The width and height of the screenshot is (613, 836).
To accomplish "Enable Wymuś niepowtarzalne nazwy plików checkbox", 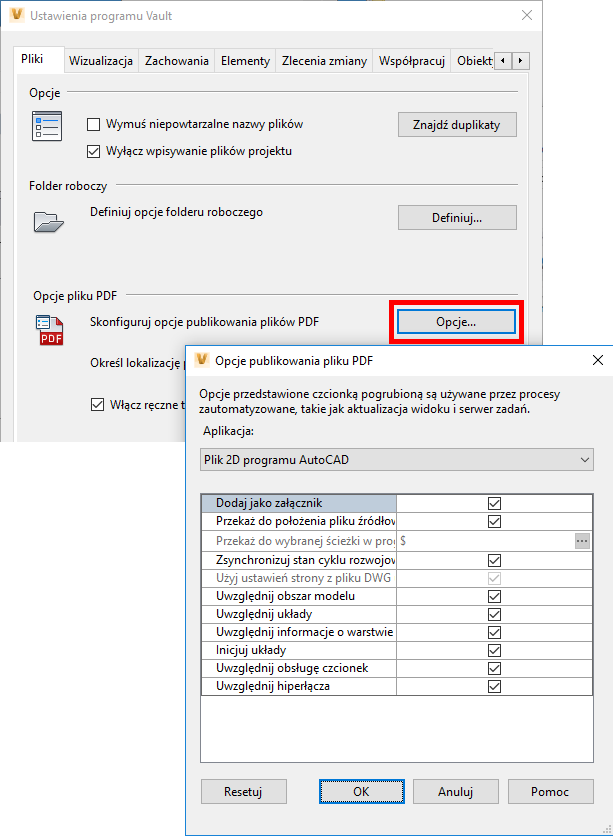I will point(93,125).
